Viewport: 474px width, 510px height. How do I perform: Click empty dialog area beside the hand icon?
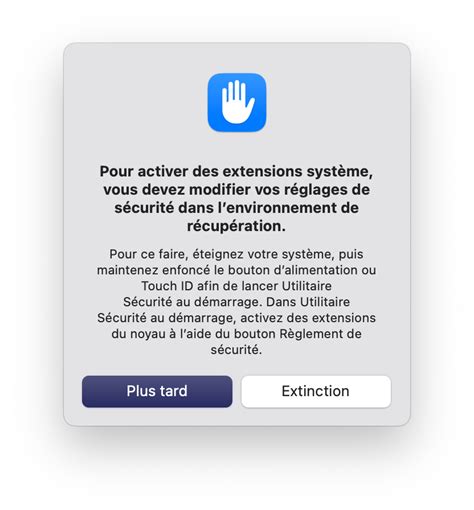tap(333, 102)
